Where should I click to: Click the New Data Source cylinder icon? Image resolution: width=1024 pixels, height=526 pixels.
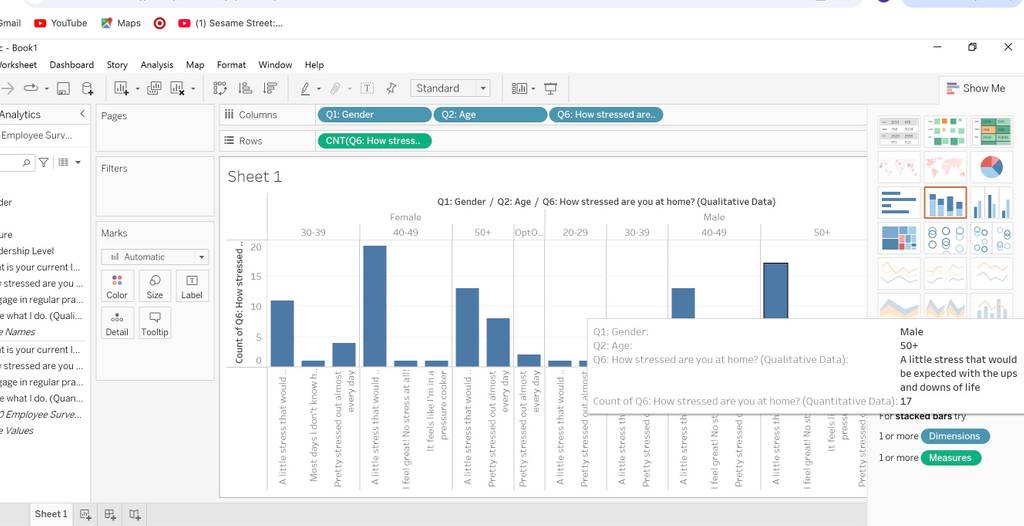coord(87,88)
